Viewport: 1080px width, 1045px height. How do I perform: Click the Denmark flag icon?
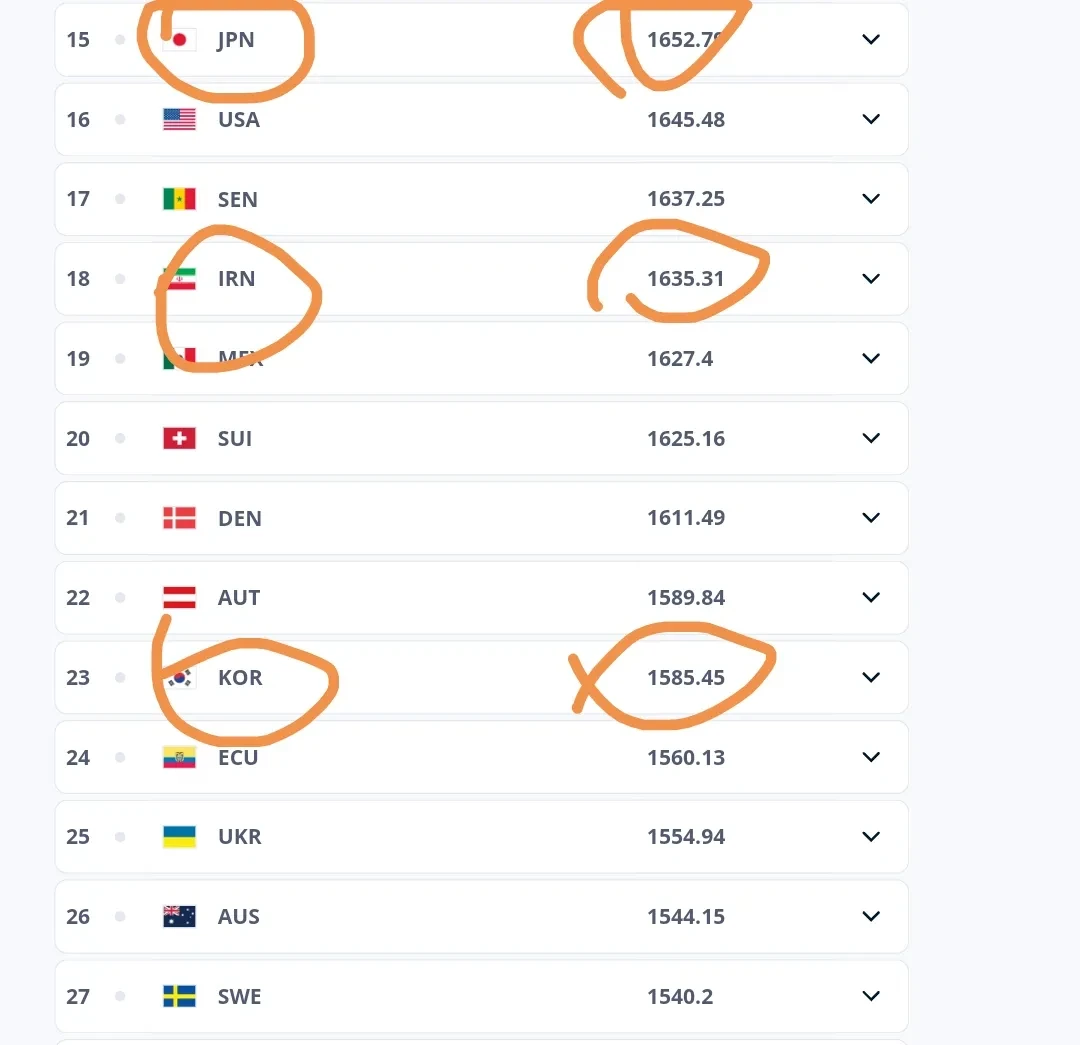click(x=179, y=518)
